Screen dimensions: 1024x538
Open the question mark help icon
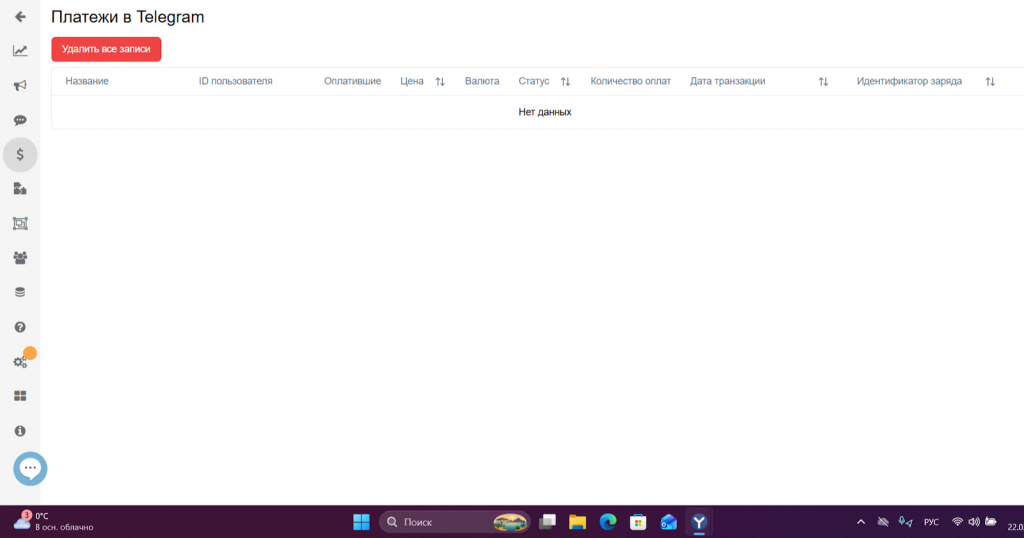pos(20,327)
